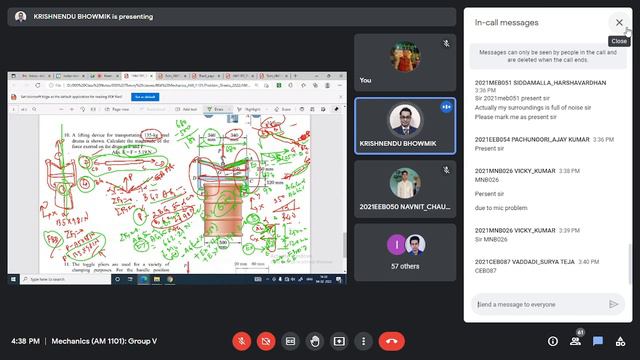The image size is (640, 360).
Task: Click the speaking indicator on KRISHNENDU tile
Action: (446, 107)
